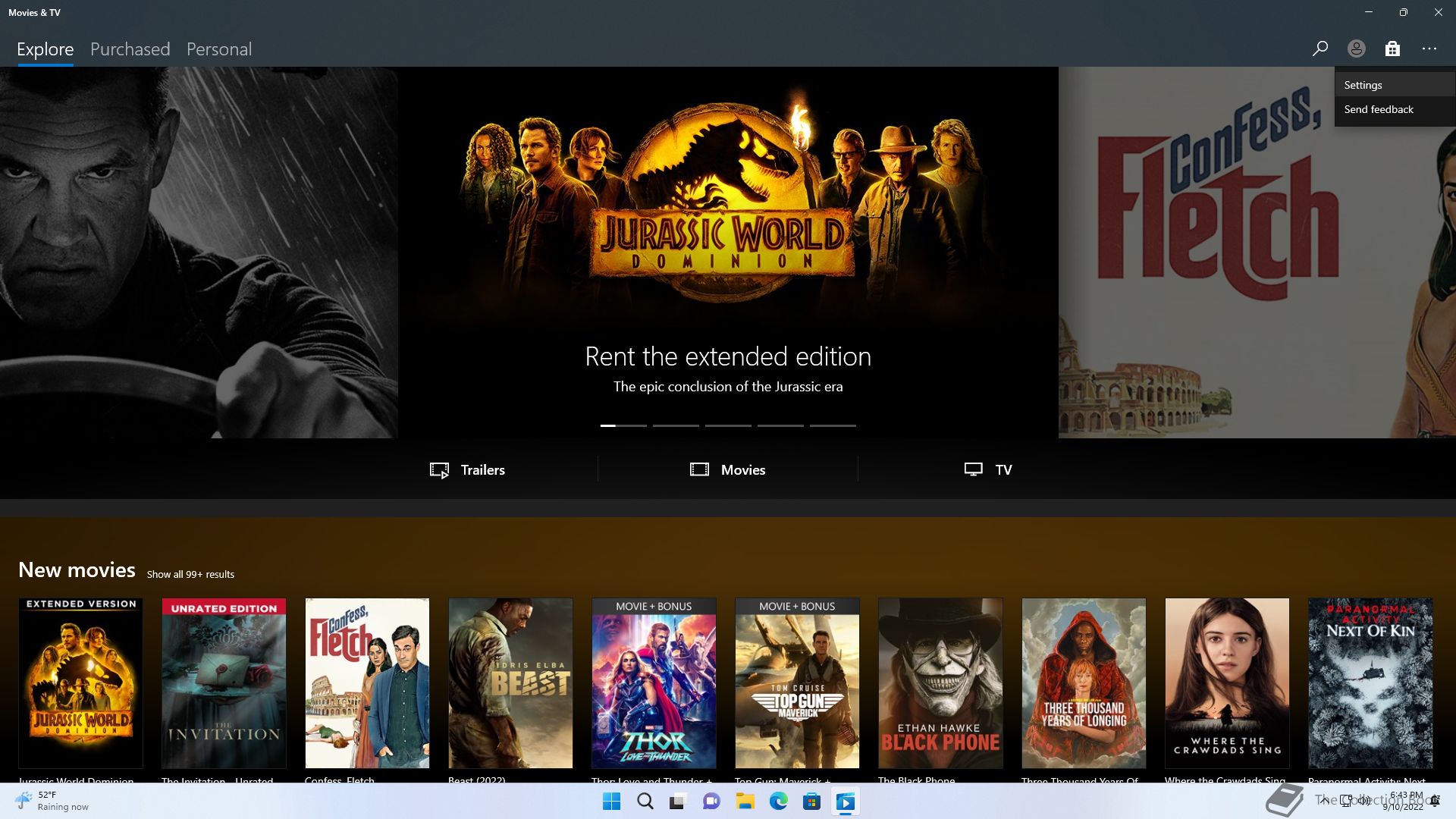Click the TV monitor icon
The height and width of the screenshot is (819, 1456).
pyautogui.click(x=973, y=469)
